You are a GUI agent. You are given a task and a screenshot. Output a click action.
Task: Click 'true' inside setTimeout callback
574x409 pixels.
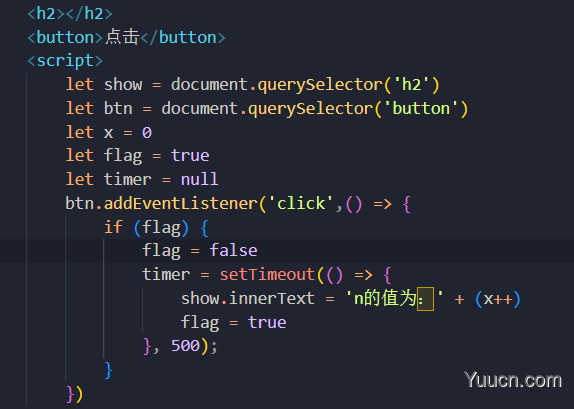tap(267, 323)
